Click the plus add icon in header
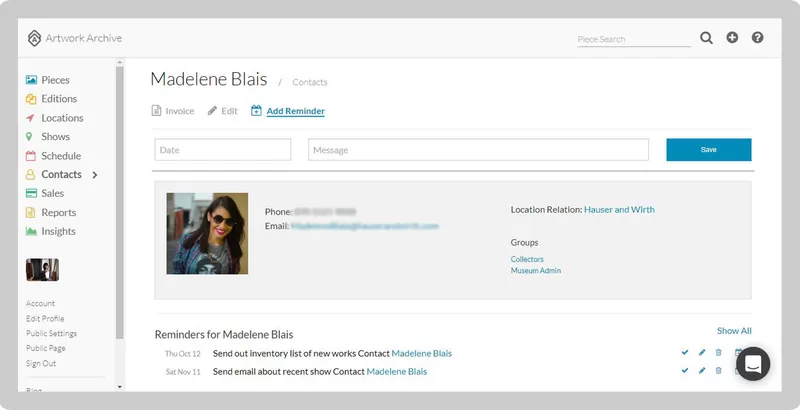Viewport: 800px width, 410px height. coord(732,37)
